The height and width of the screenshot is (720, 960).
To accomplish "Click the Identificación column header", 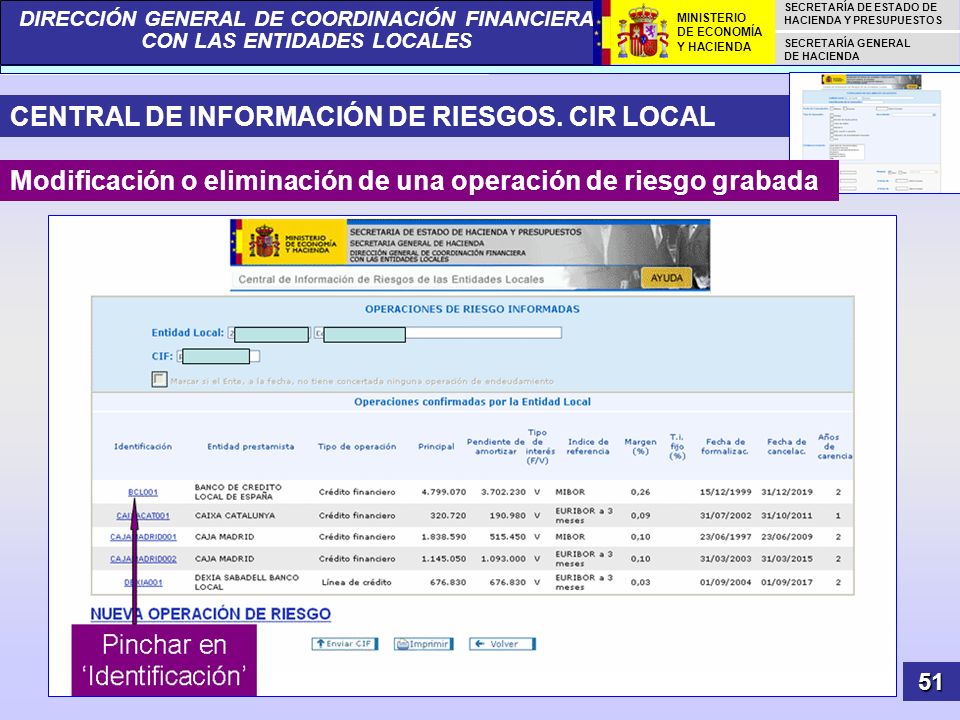I will coord(143,446).
